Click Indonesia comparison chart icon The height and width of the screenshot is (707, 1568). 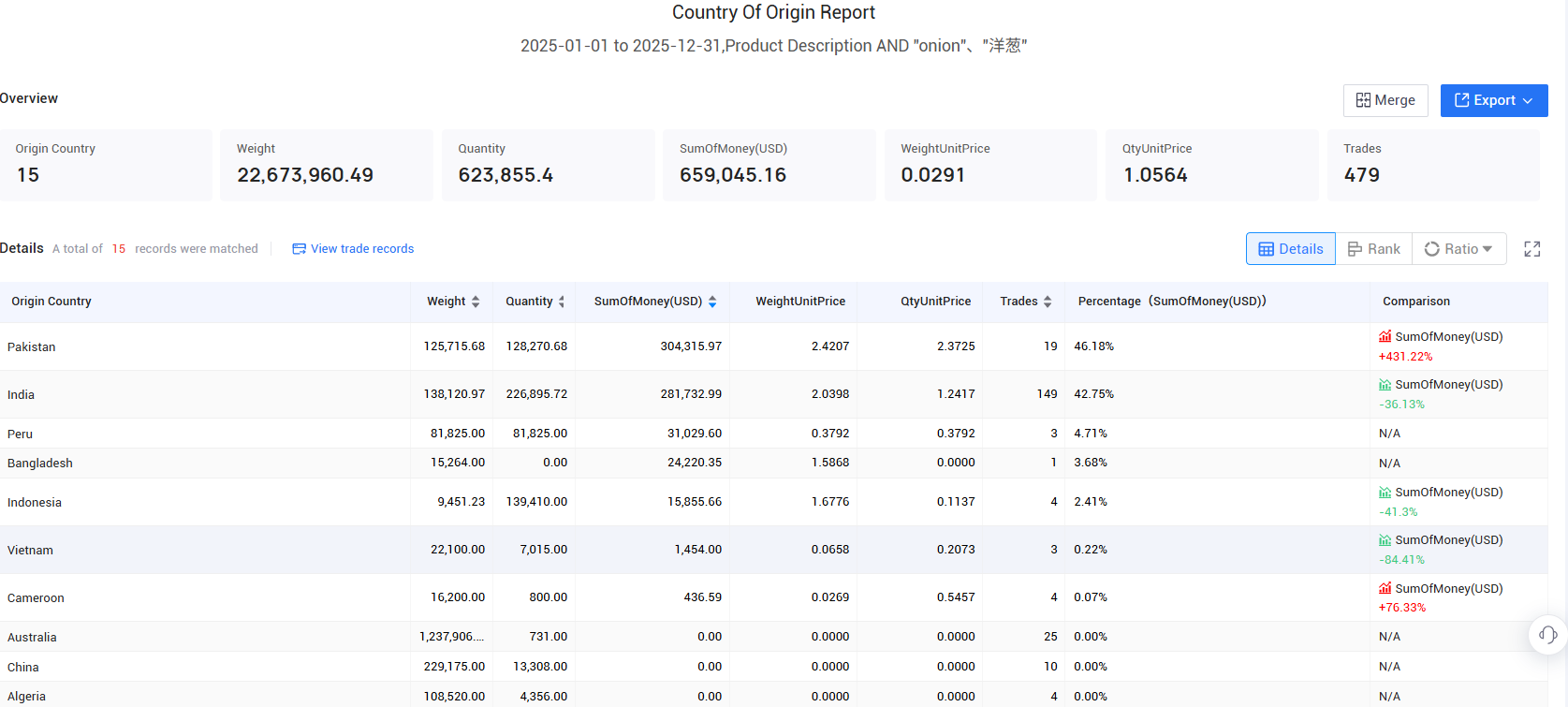1385,492
